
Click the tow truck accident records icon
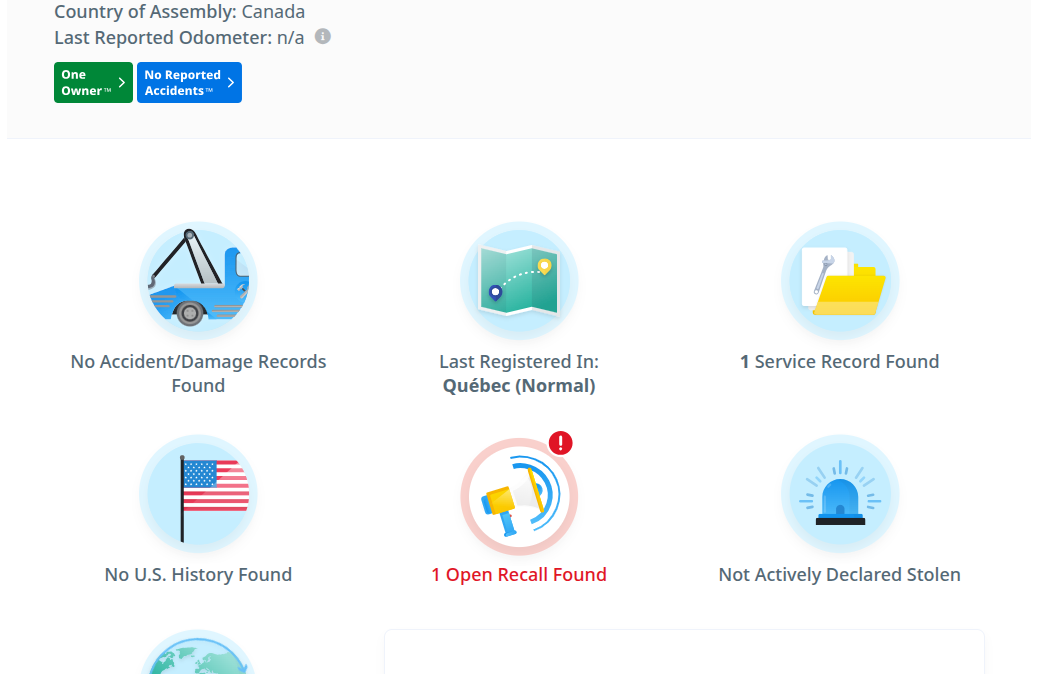coord(198,281)
